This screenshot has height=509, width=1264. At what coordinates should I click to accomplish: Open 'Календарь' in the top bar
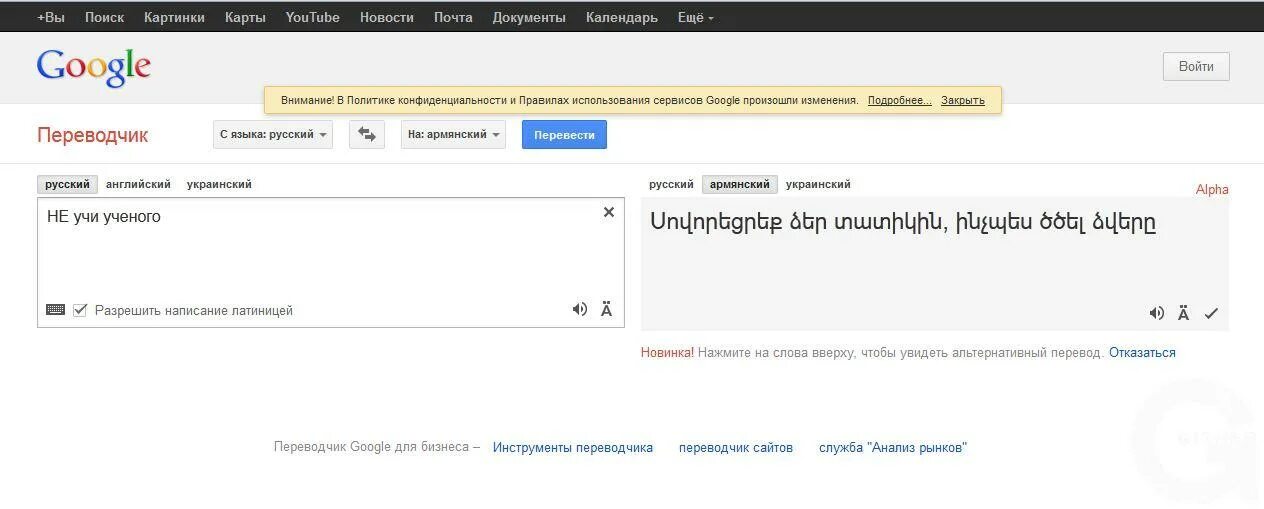click(x=622, y=17)
